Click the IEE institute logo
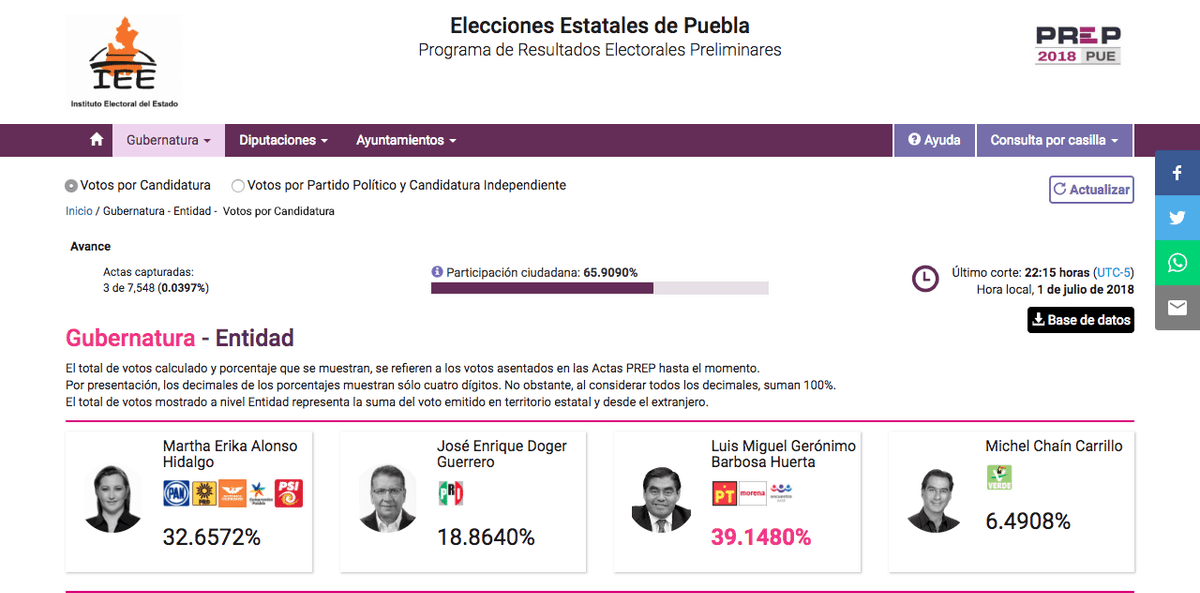The image size is (1200, 593). pos(123,58)
